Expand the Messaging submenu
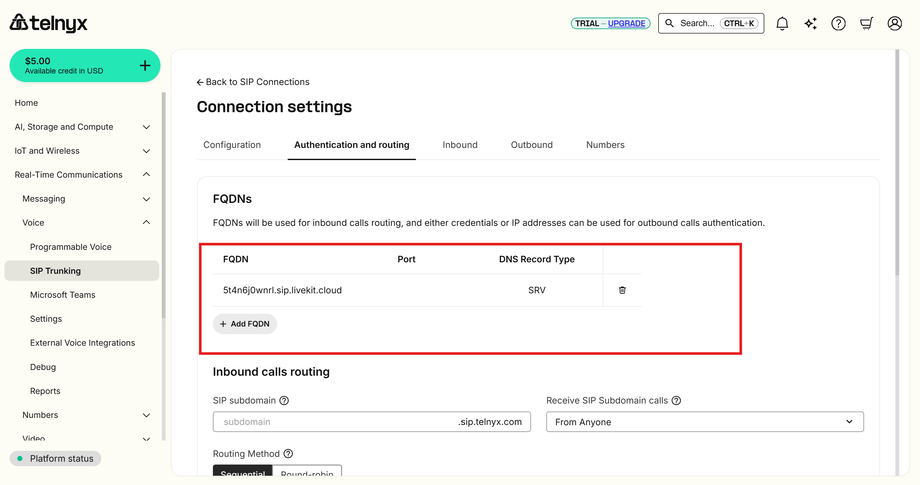Screen dimensions: 920x485 click(x=146, y=199)
